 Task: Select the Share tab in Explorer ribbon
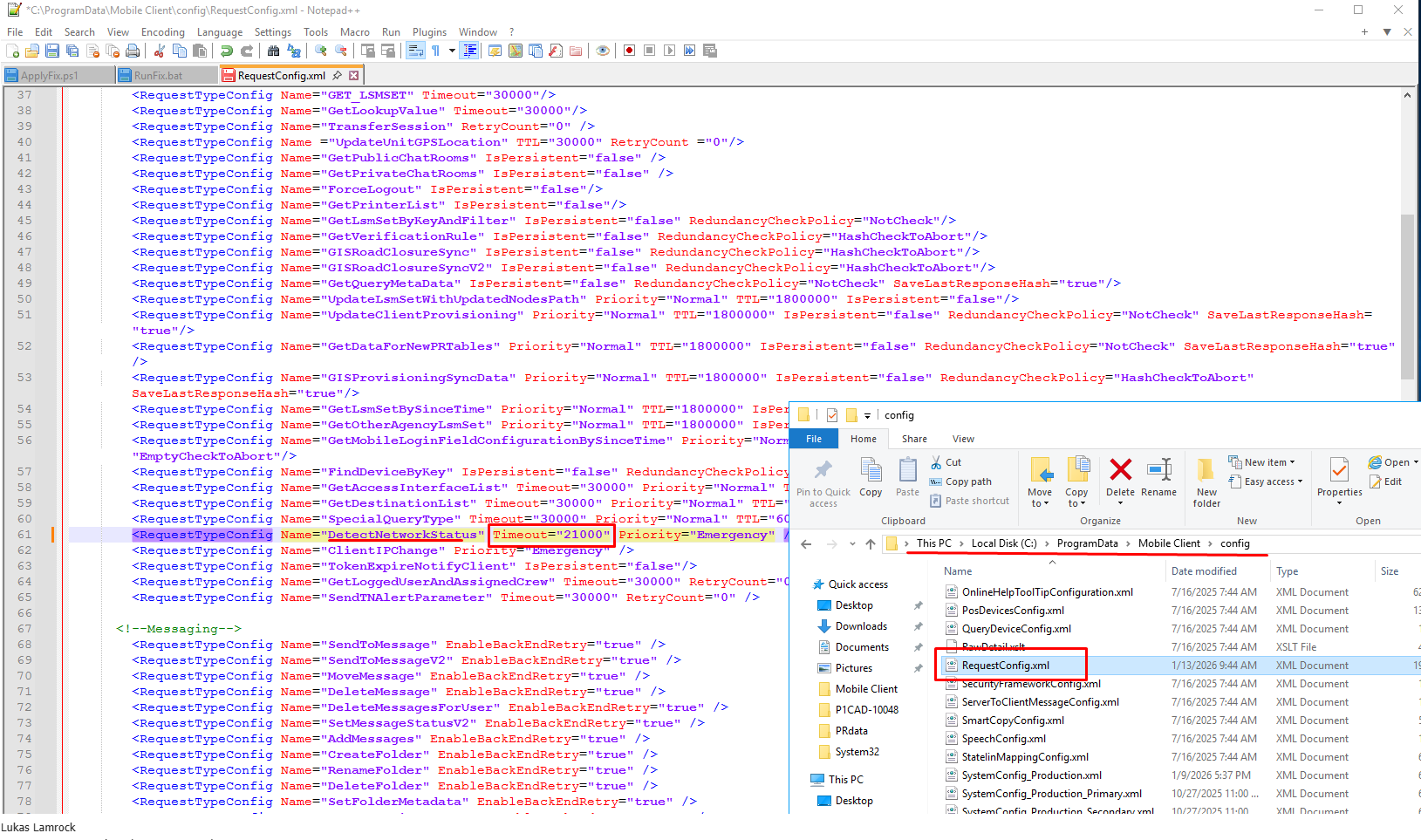tap(914, 439)
